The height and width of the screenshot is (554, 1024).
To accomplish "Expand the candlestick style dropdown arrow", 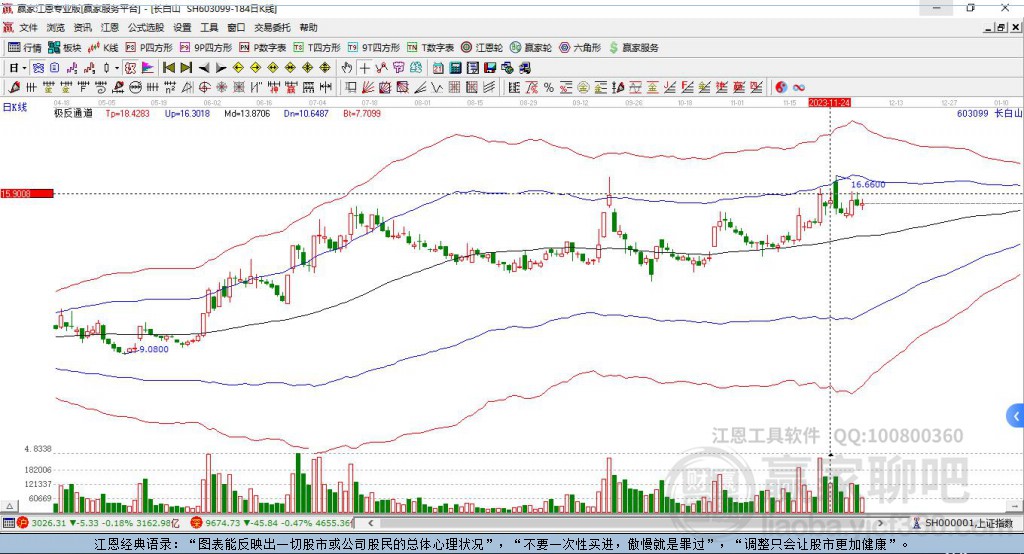I will (x=117, y=68).
